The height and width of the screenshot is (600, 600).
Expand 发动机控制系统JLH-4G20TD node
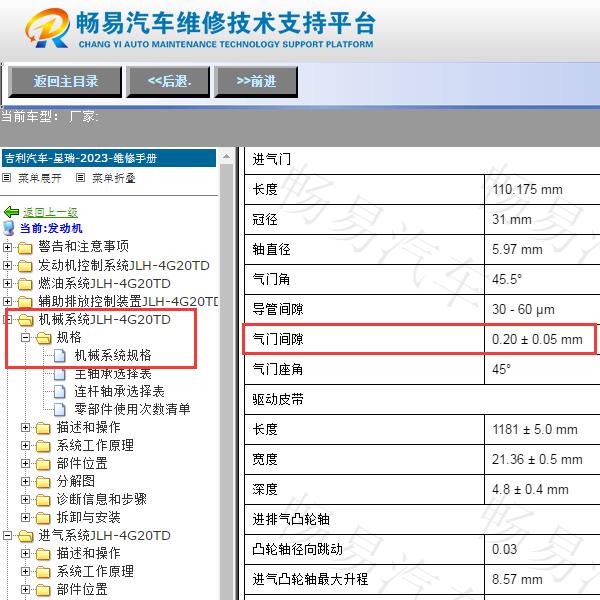(x=7, y=265)
